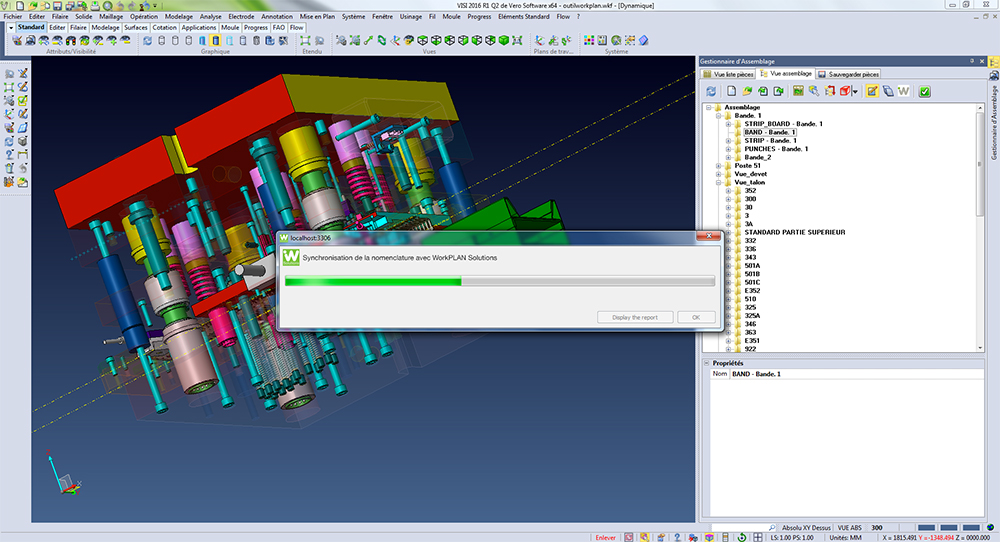Click the gray cube icon in the left toolbar
This screenshot has width=1000, height=542.
click(23, 141)
